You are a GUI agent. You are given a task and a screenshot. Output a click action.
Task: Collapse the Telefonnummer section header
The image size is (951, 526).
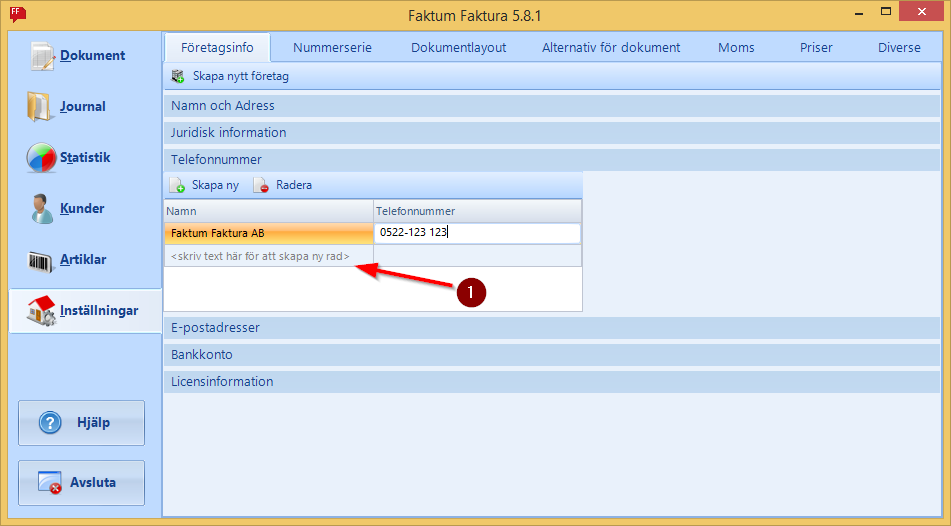pos(552,160)
